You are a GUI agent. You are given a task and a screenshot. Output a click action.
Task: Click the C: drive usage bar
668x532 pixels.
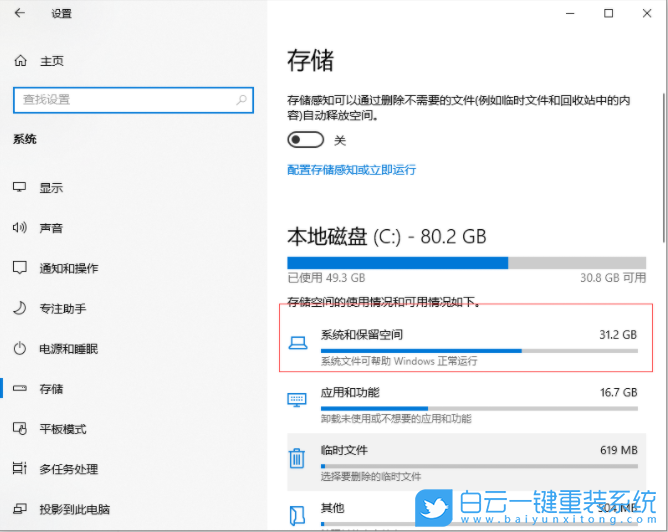(x=466, y=262)
